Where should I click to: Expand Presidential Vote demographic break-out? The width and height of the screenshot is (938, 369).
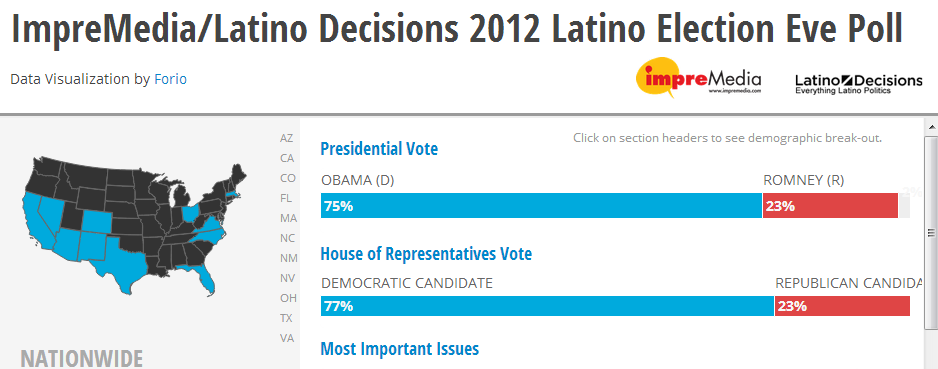coord(379,149)
